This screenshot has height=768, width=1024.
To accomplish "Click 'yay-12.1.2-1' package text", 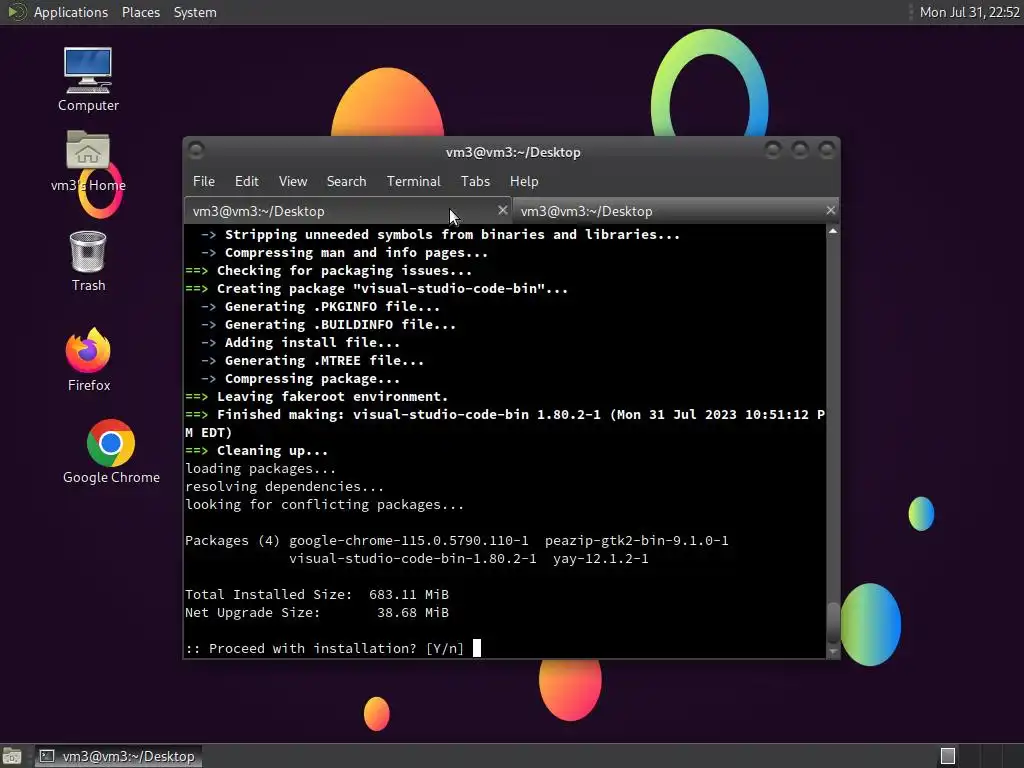I will [x=601, y=558].
